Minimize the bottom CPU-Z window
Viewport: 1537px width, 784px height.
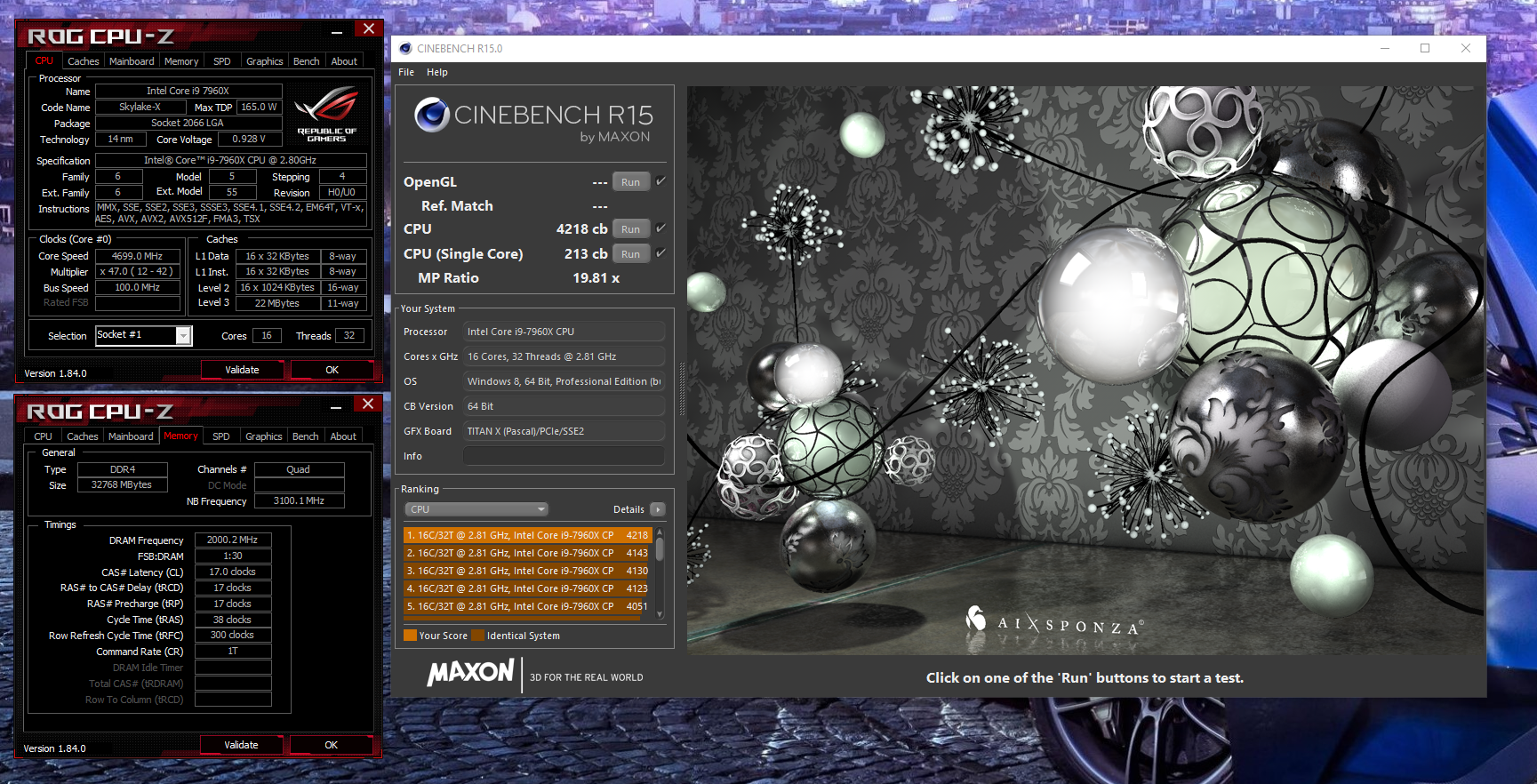coord(336,407)
